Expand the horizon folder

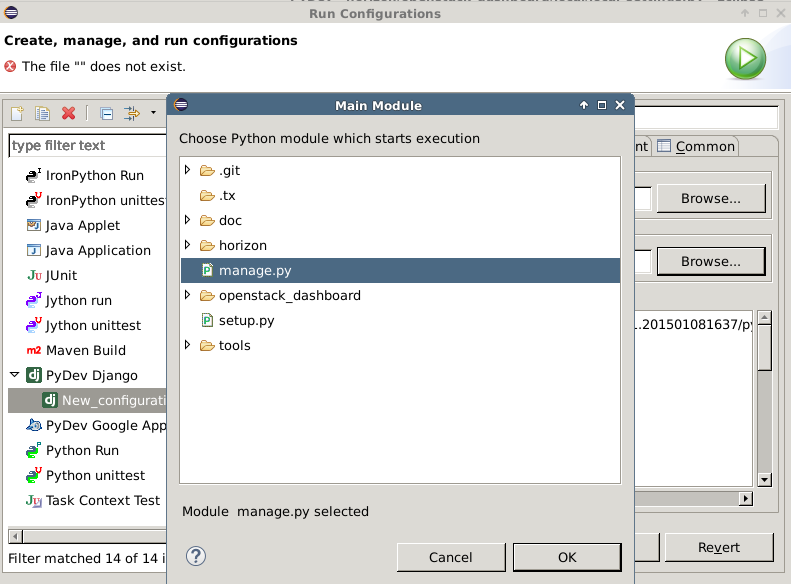click(188, 245)
